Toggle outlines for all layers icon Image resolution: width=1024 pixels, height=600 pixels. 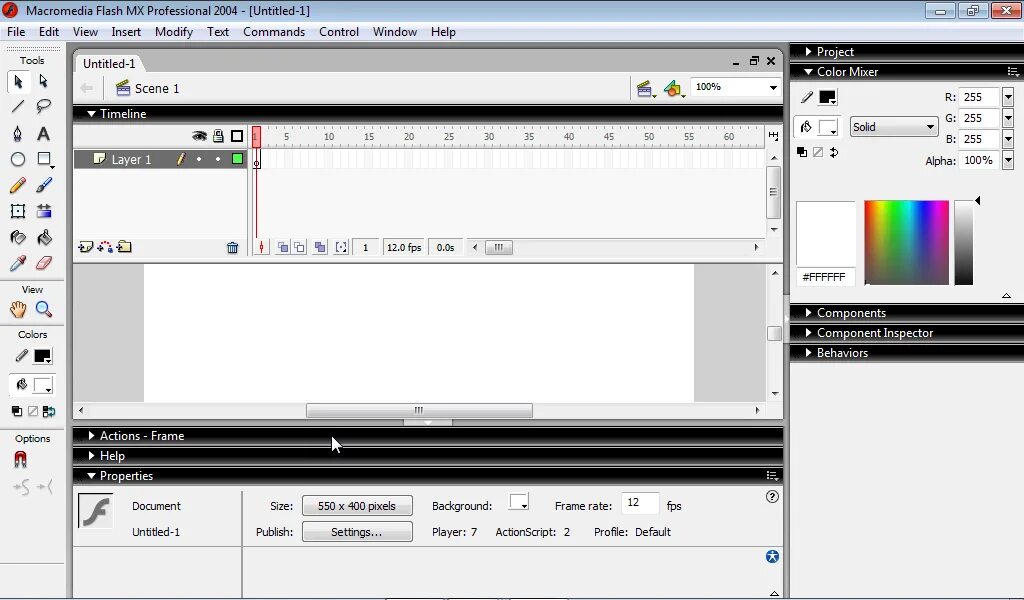pyautogui.click(x=237, y=136)
